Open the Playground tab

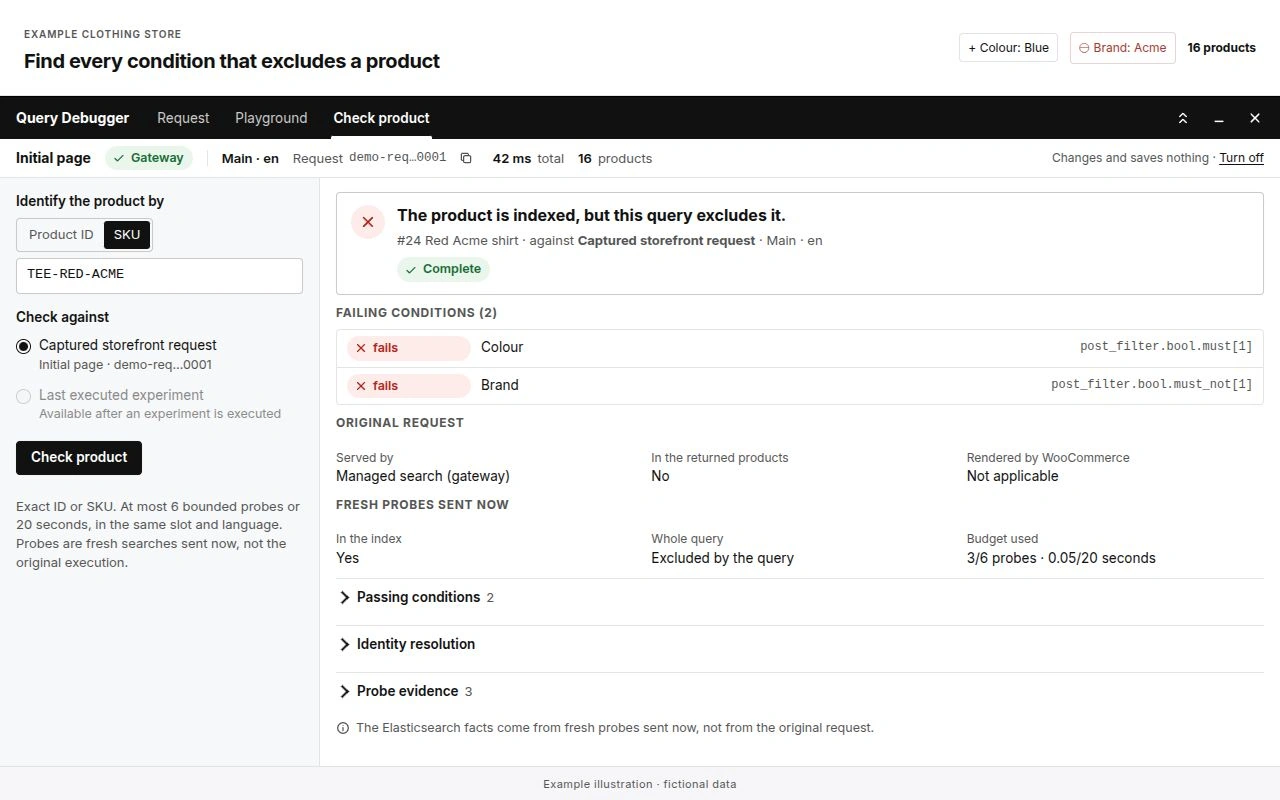click(271, 118)
